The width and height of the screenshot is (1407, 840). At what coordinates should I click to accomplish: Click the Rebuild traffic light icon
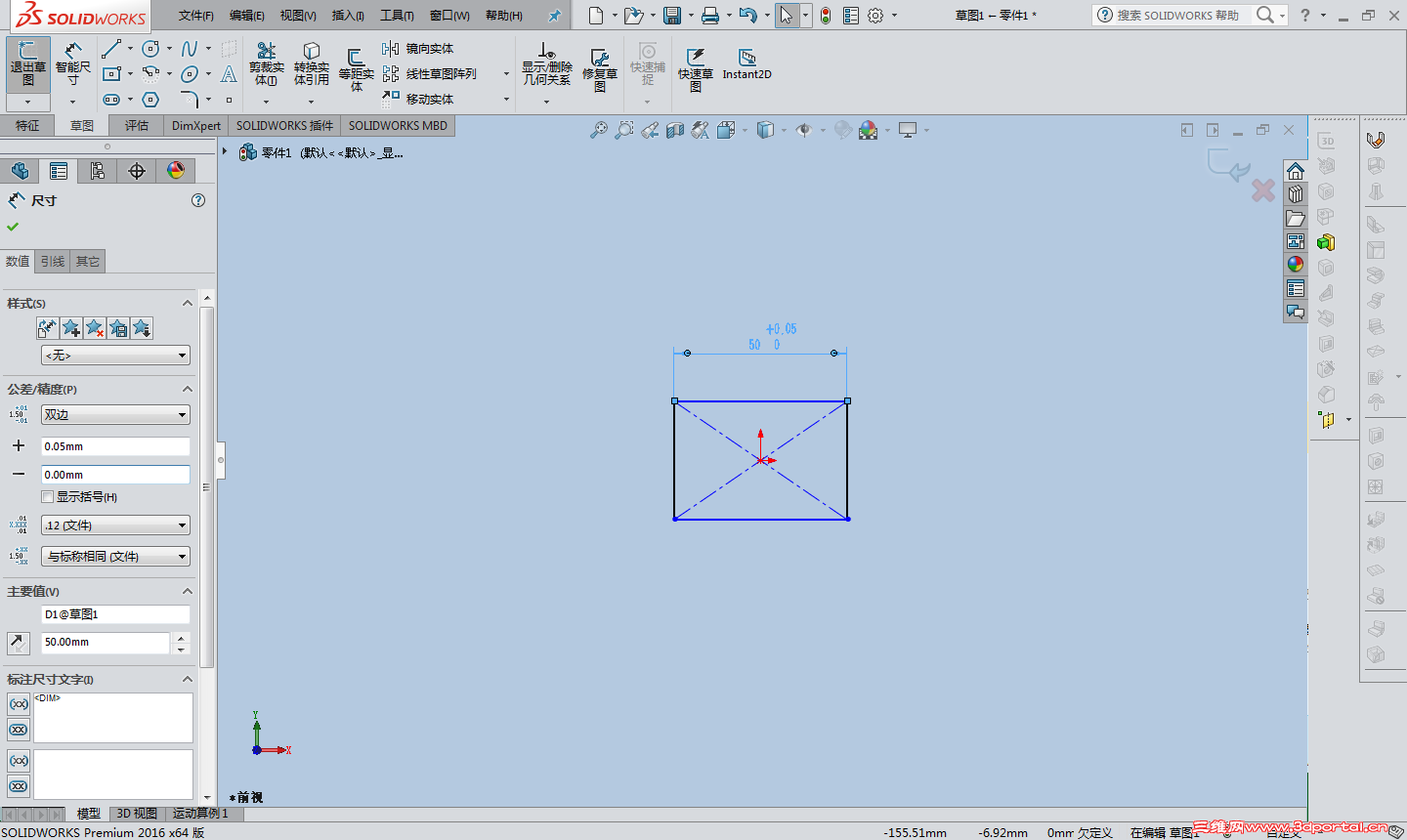pyautogui.click(x=826, y=16)
